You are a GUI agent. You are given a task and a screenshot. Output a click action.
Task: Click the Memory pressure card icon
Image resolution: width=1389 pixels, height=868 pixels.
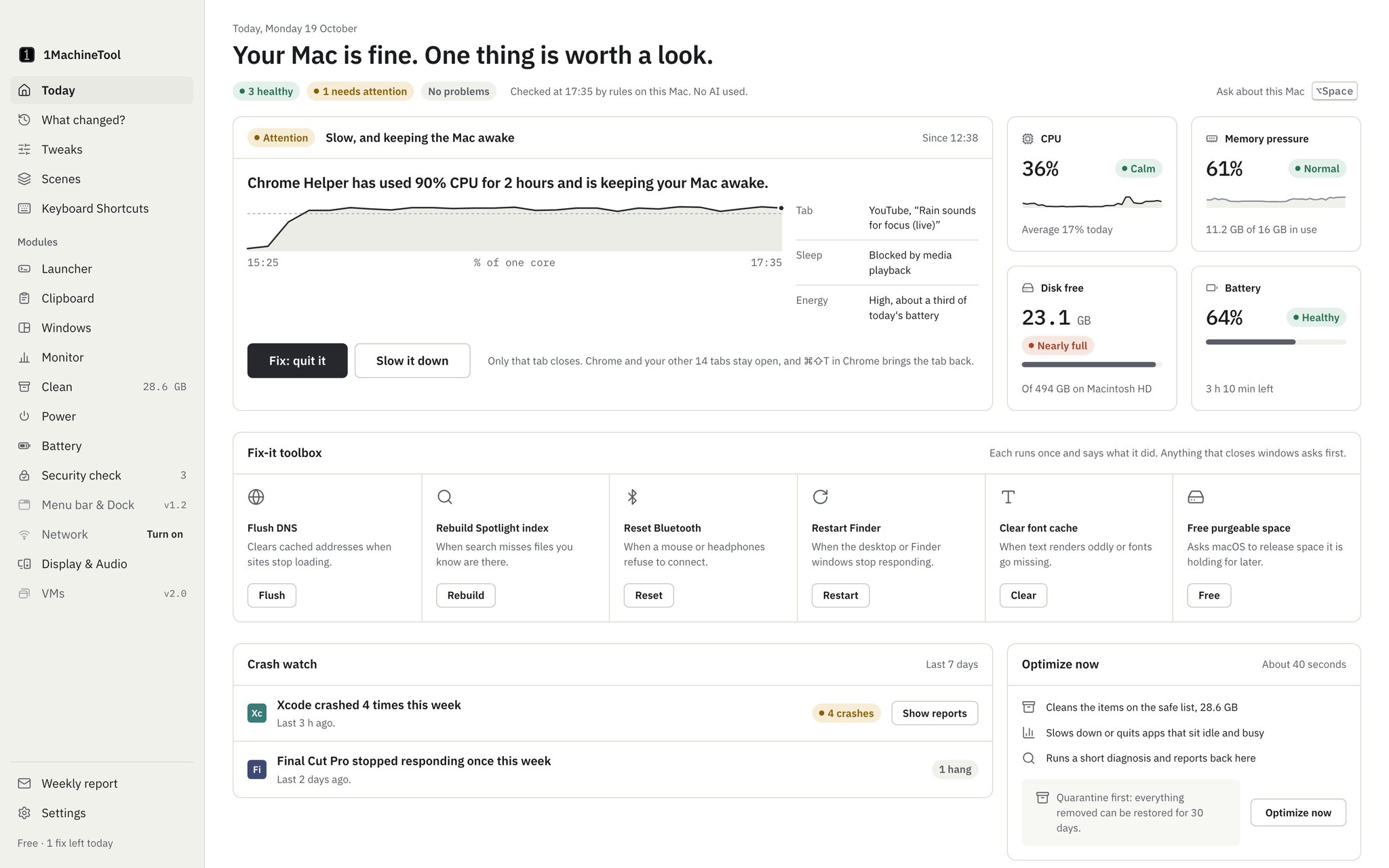pos(1211,139)
